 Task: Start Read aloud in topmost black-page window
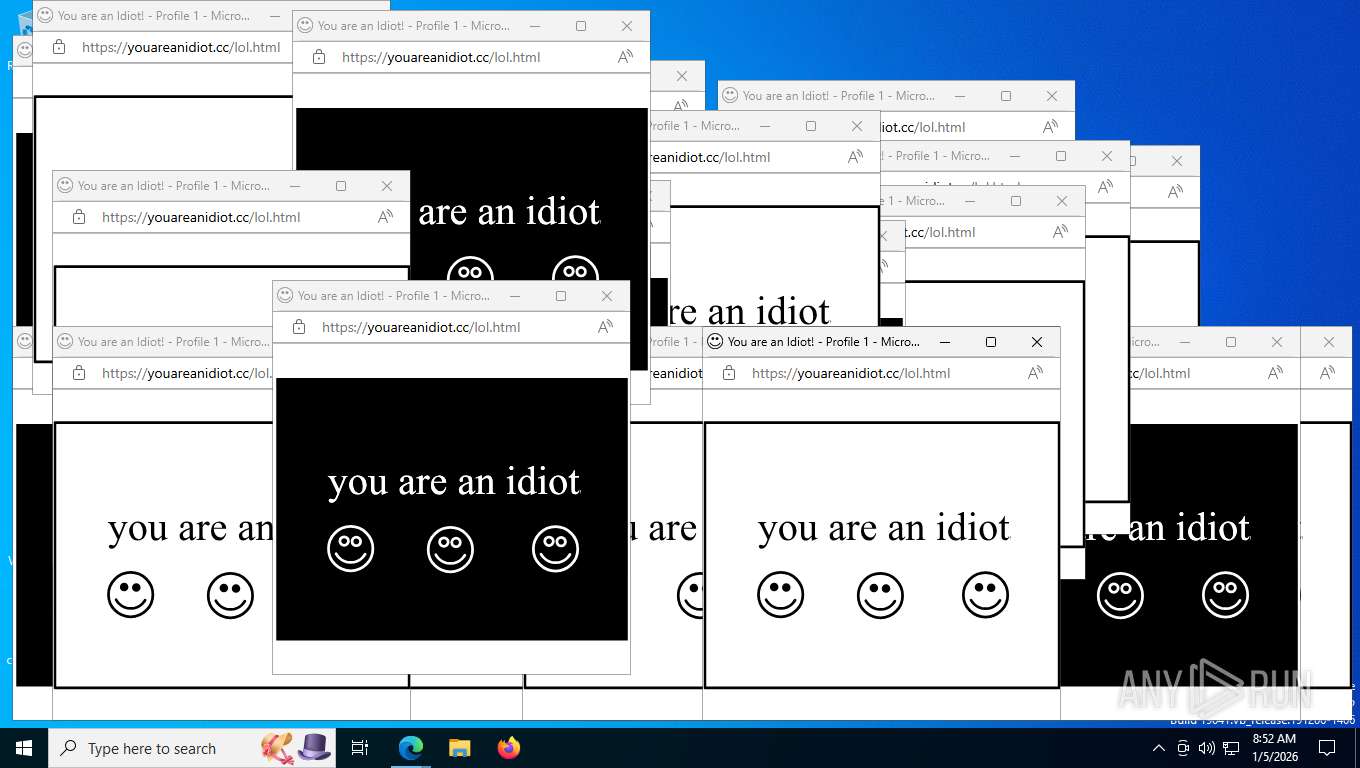(626, 57)
